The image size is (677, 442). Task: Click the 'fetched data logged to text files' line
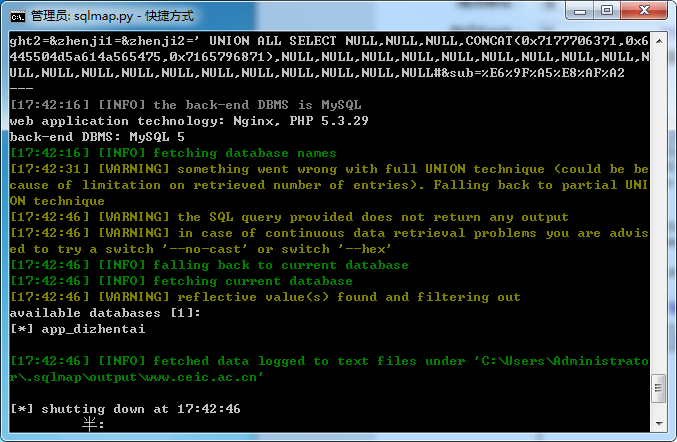click(329, 369)
